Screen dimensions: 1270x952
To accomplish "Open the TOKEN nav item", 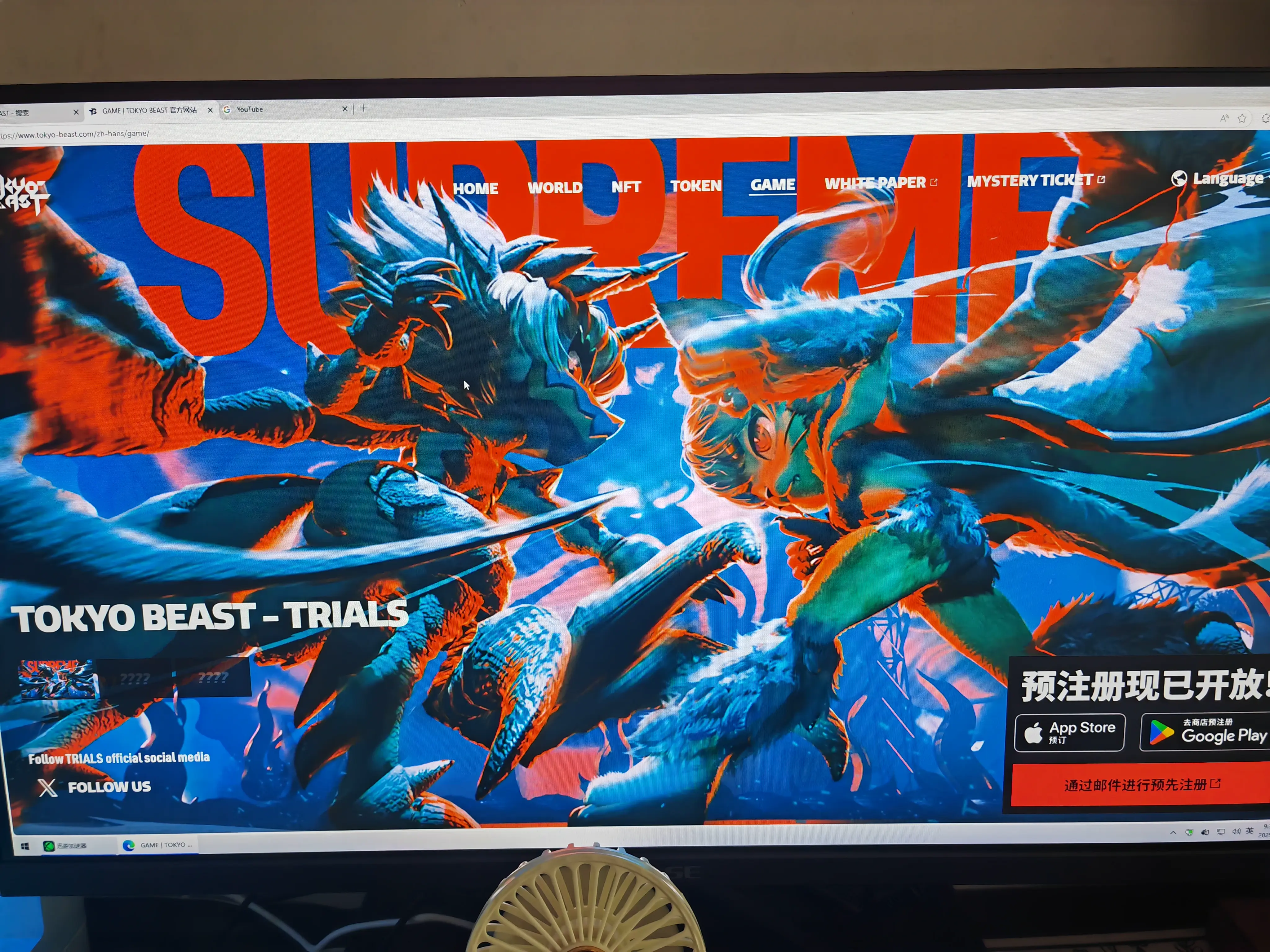I will [696, 185].
